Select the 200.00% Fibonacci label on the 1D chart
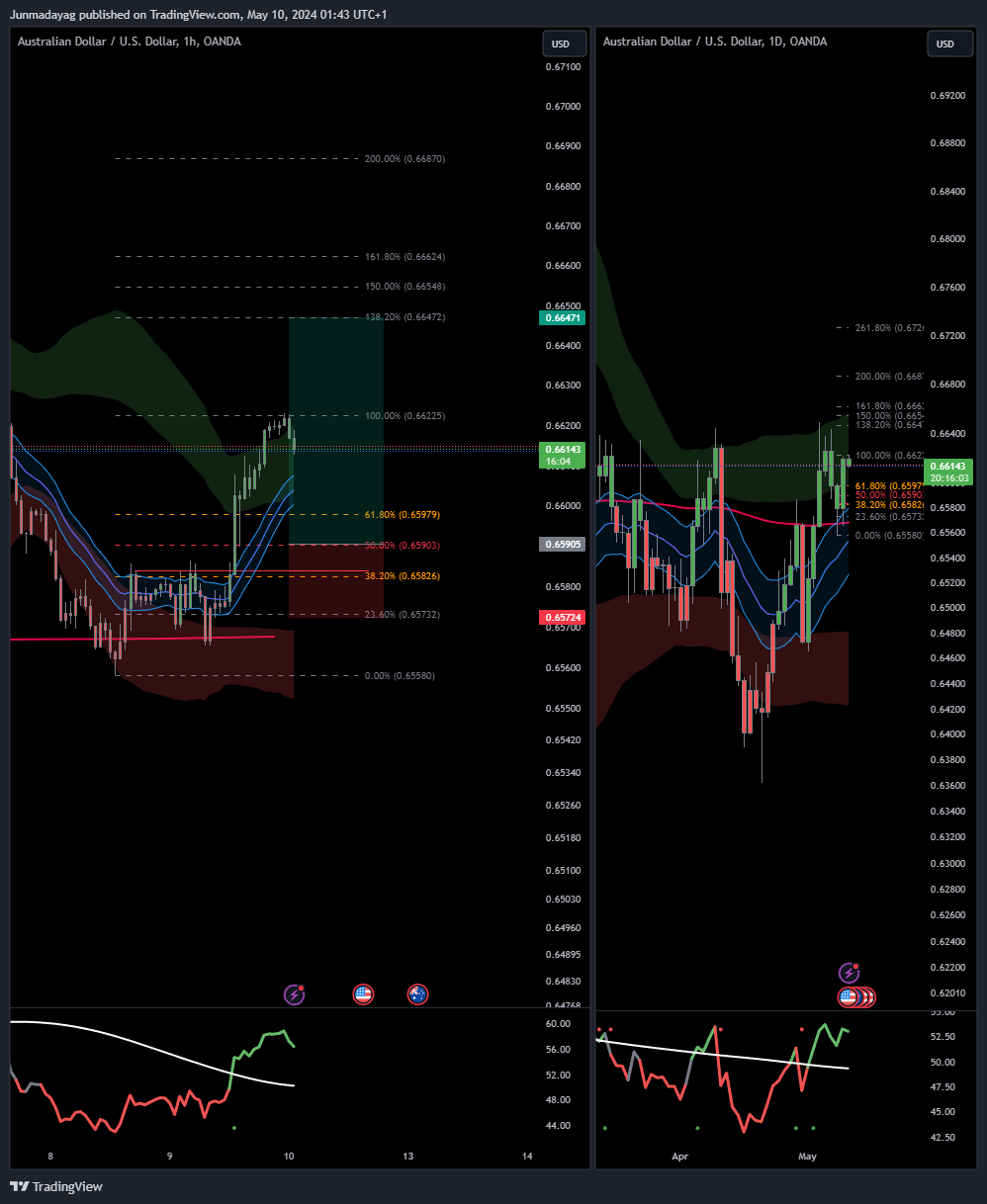The width and height of the screenshot is (987, 1204). (889, 377)
